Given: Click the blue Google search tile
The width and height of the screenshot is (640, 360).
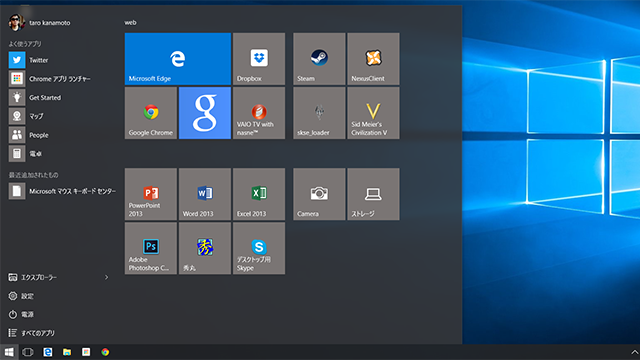Looking at the screenshot, I should (x=205, y=113).
